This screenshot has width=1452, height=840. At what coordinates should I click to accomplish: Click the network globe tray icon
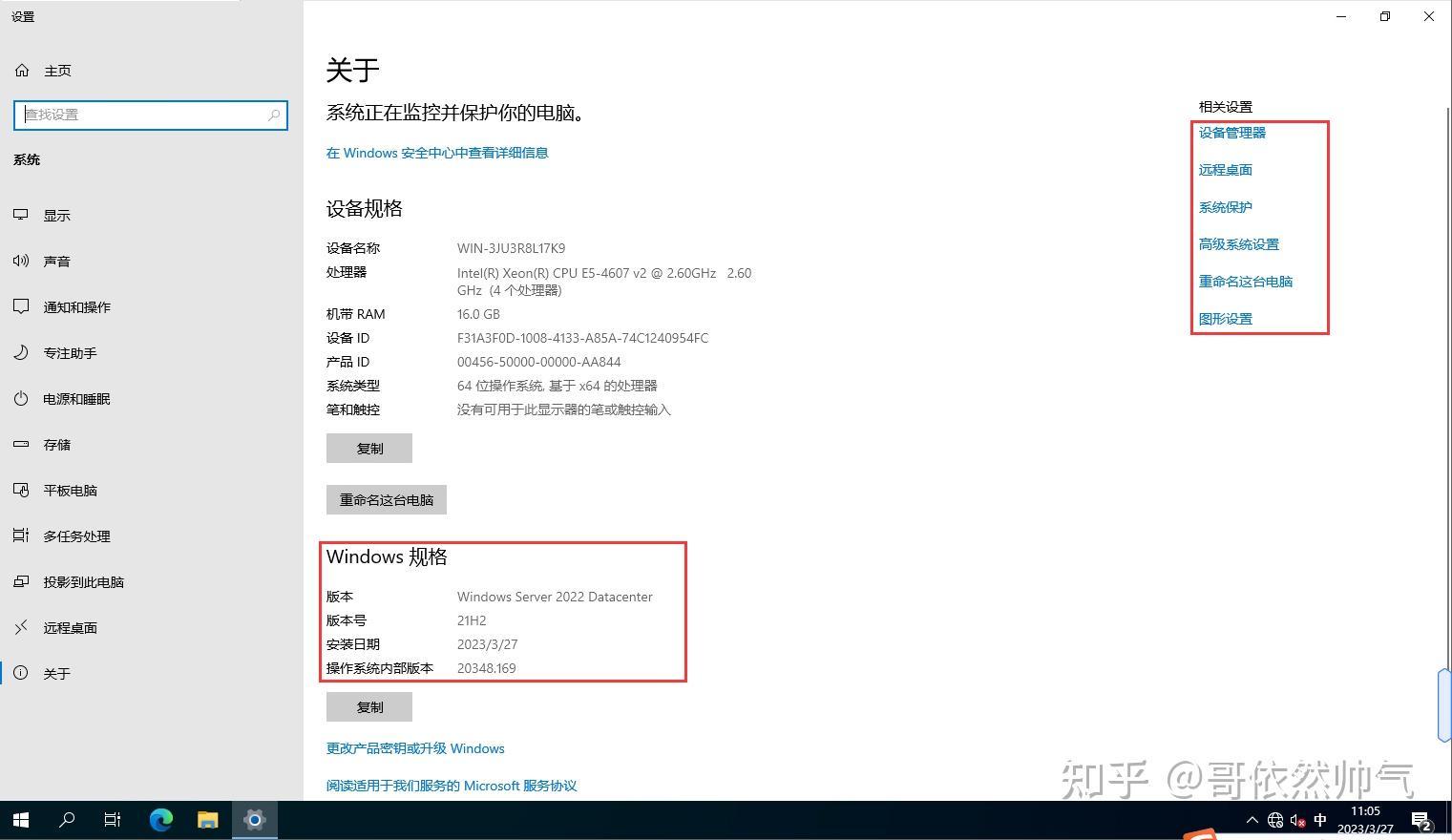1275,820
